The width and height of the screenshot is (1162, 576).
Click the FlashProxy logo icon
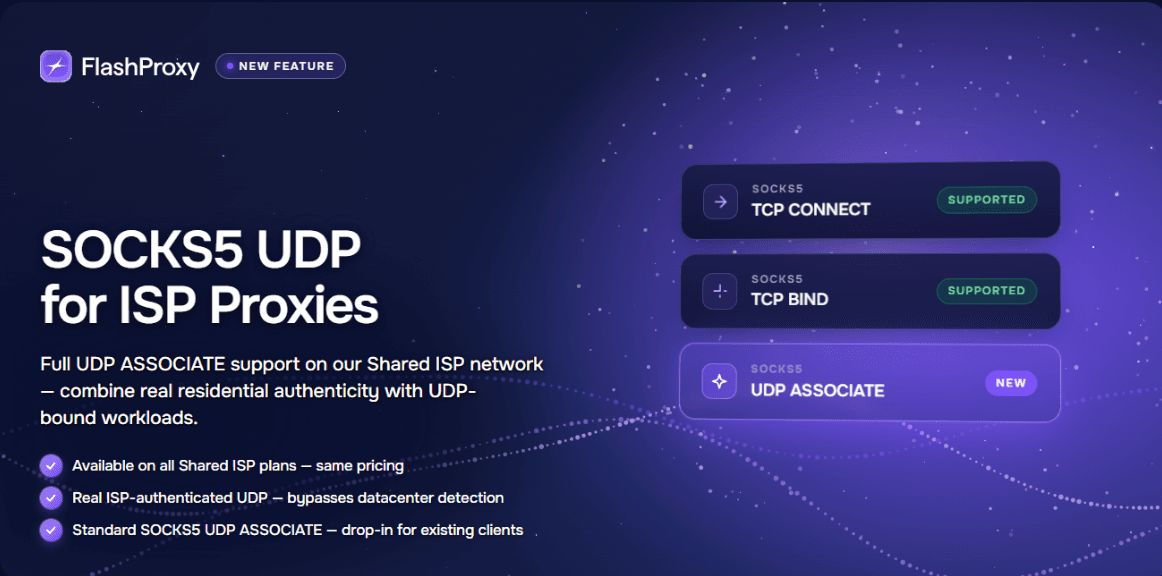[56, 66]
